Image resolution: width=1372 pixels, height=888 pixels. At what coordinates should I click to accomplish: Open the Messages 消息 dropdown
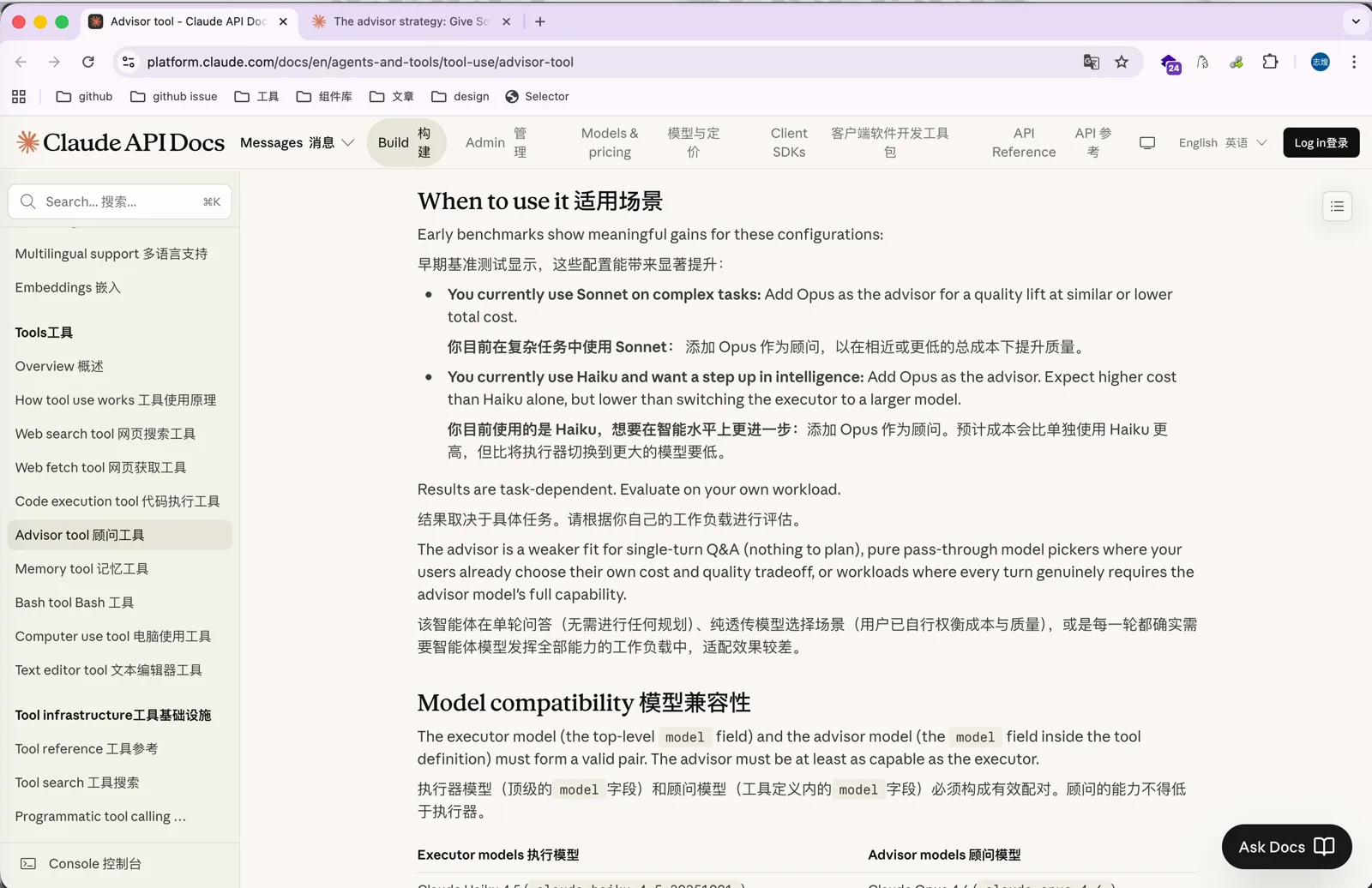coord(297,142)
